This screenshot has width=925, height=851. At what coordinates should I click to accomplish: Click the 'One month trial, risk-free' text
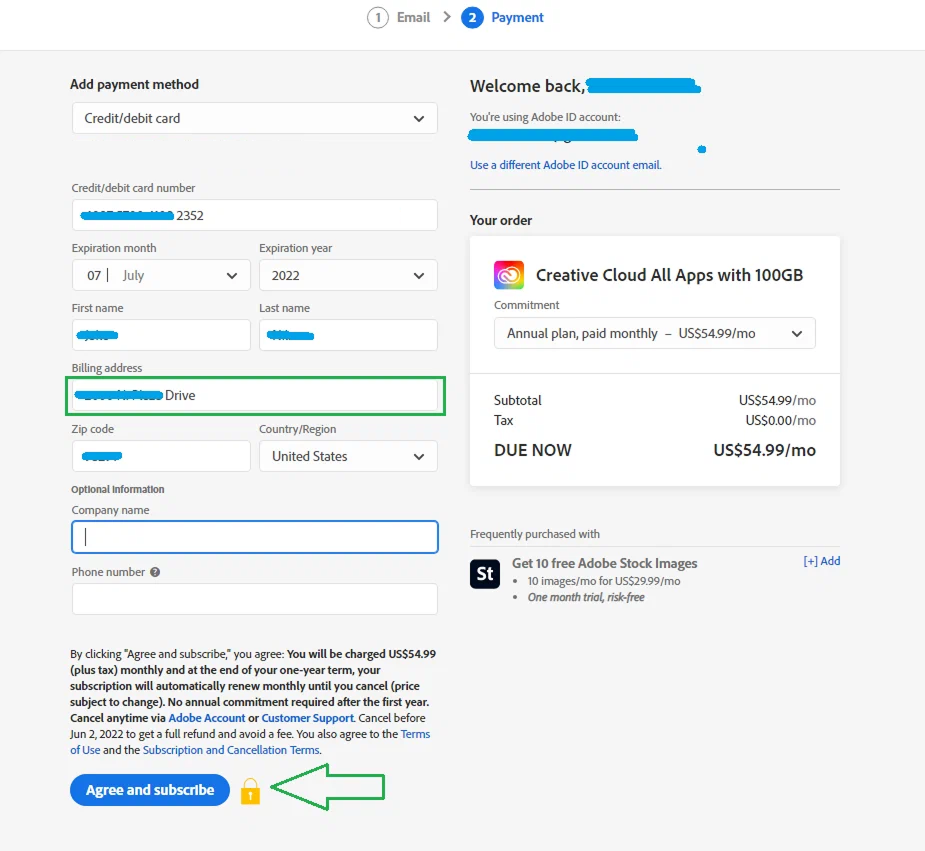(586, 597)
